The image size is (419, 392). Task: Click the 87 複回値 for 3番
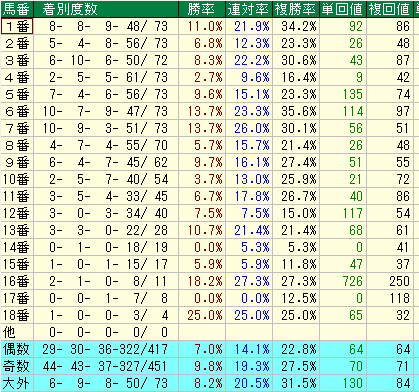tap(403, 60)
